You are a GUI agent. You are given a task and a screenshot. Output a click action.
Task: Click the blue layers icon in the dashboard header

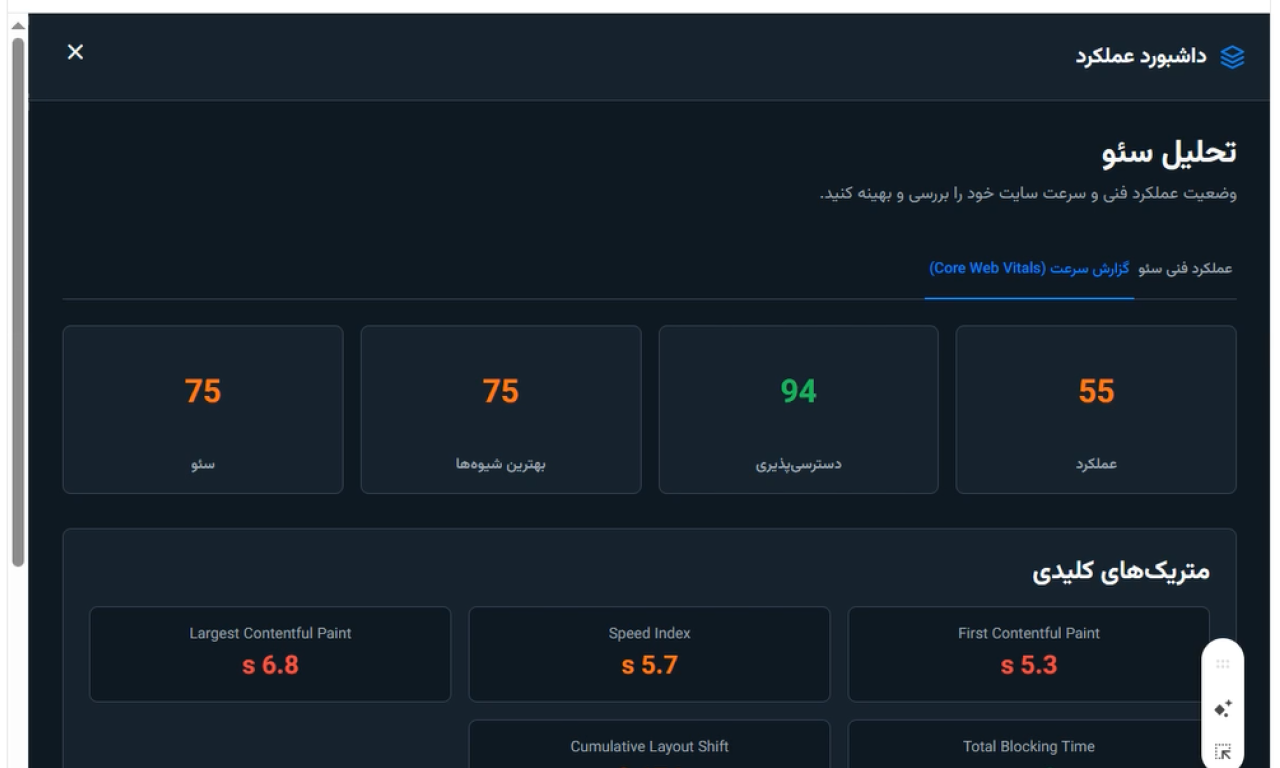[x=1232, y=57]
